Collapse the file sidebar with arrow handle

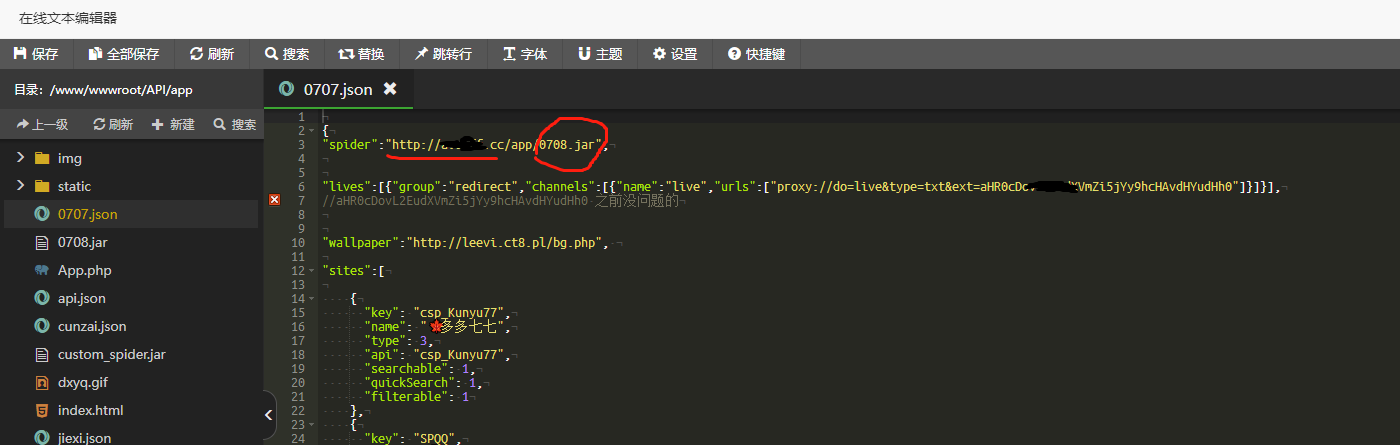[269, 414]
